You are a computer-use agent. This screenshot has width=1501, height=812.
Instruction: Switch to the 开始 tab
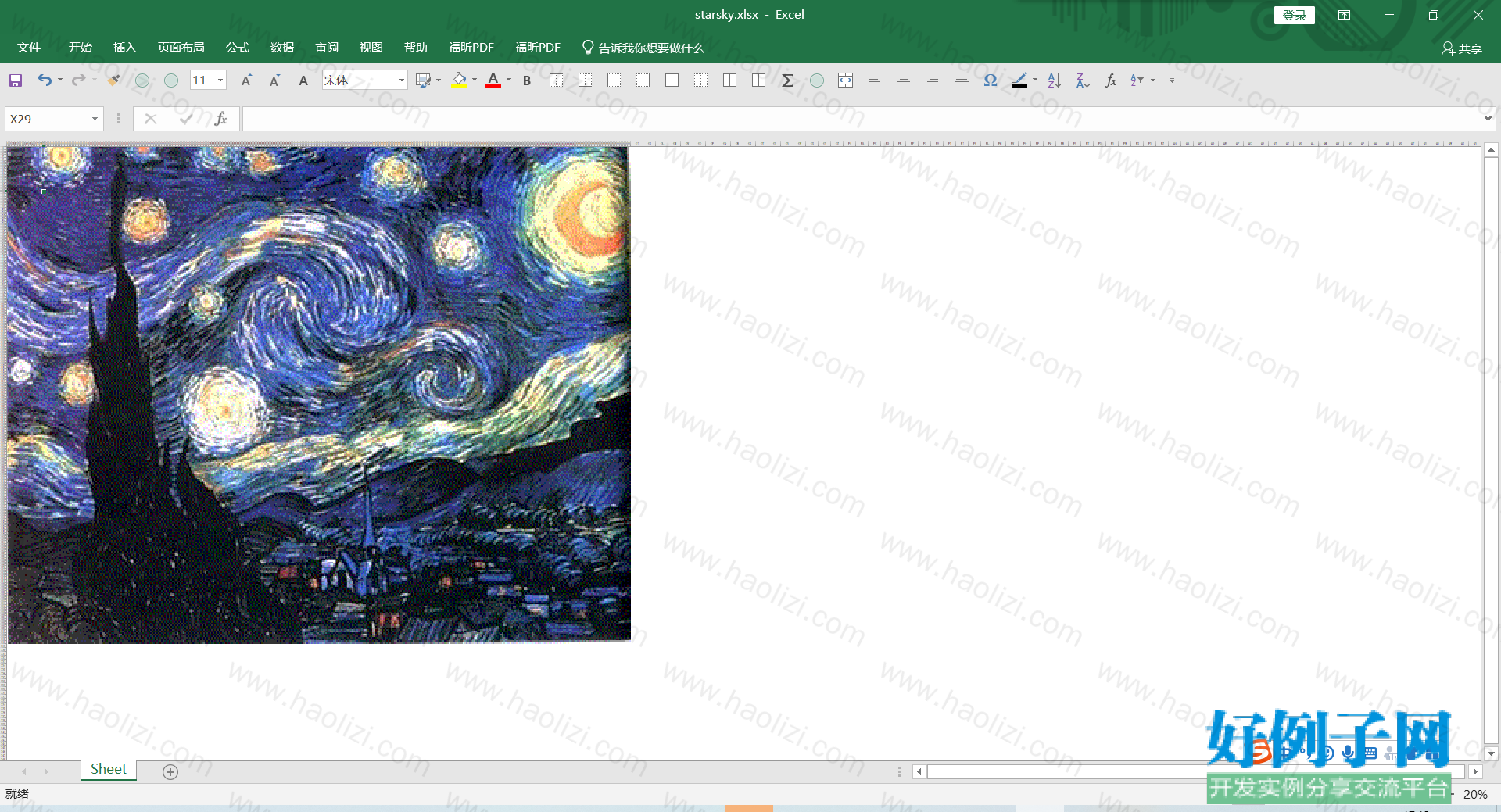(x=80, y=48)
